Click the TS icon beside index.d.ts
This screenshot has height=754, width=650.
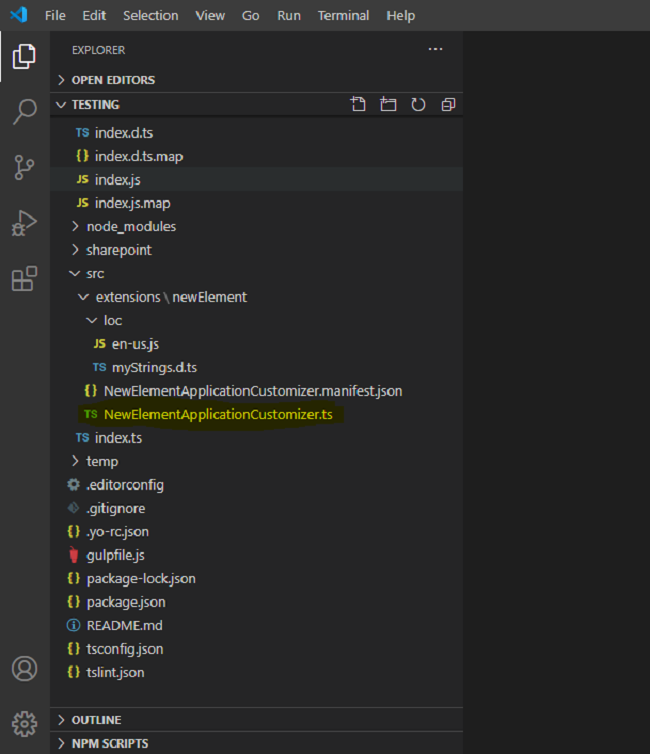[83, 133]
